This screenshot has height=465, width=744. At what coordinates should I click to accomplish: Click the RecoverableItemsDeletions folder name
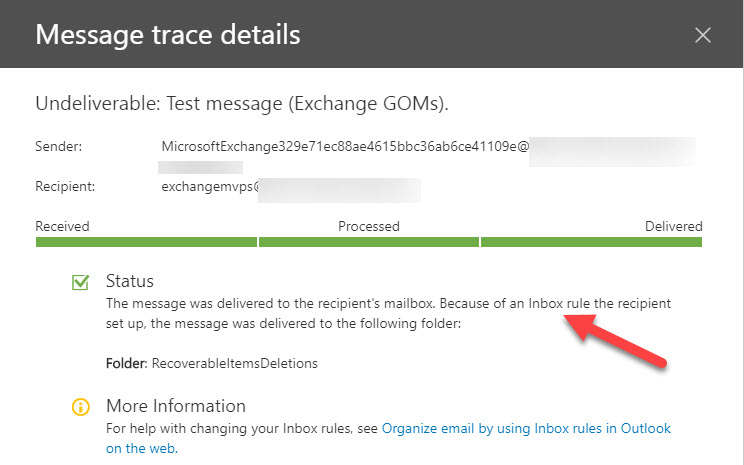coord(235,363)
